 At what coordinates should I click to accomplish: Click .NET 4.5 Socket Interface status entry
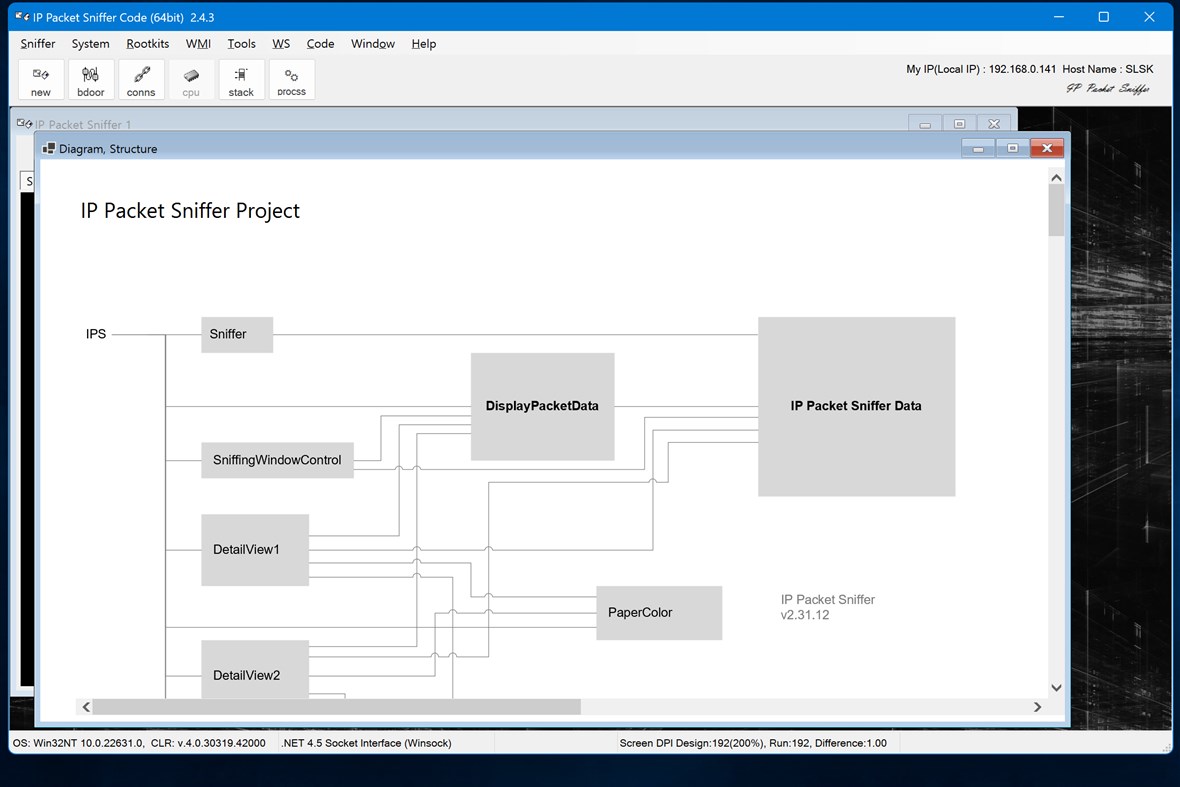366,743
